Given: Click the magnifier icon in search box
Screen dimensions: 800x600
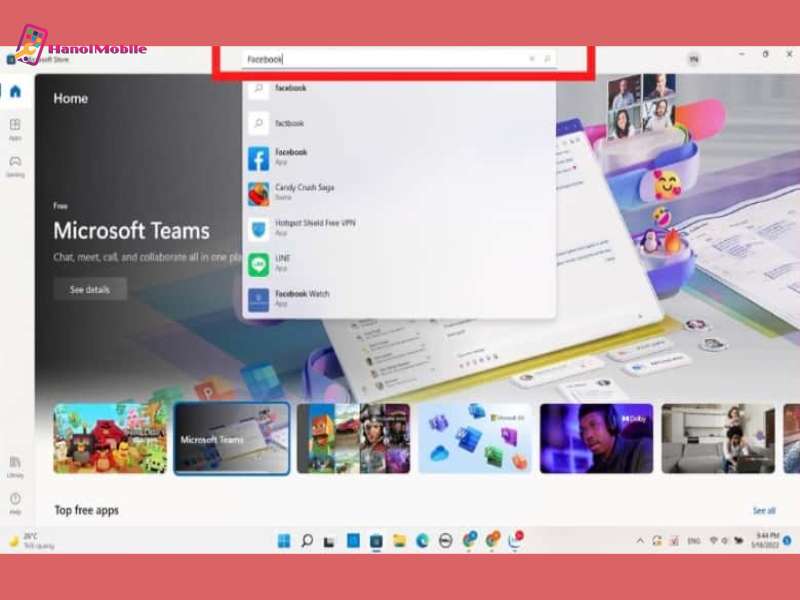Looking at the screenshot, I should (547, 59).
